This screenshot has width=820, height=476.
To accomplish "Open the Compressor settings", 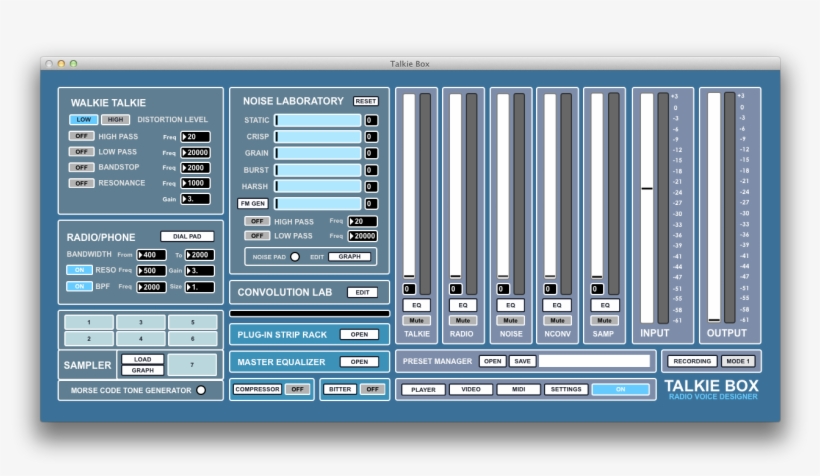I will pyautogui.click(x=257, y=389).
